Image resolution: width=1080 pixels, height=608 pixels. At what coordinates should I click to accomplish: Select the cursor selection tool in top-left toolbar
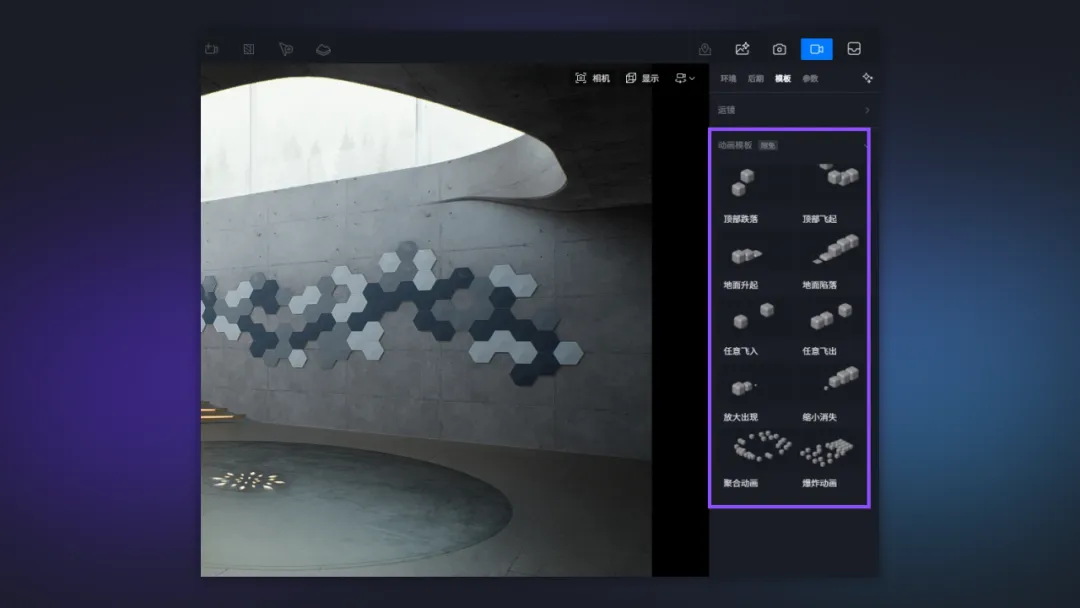tap(286, 49)
